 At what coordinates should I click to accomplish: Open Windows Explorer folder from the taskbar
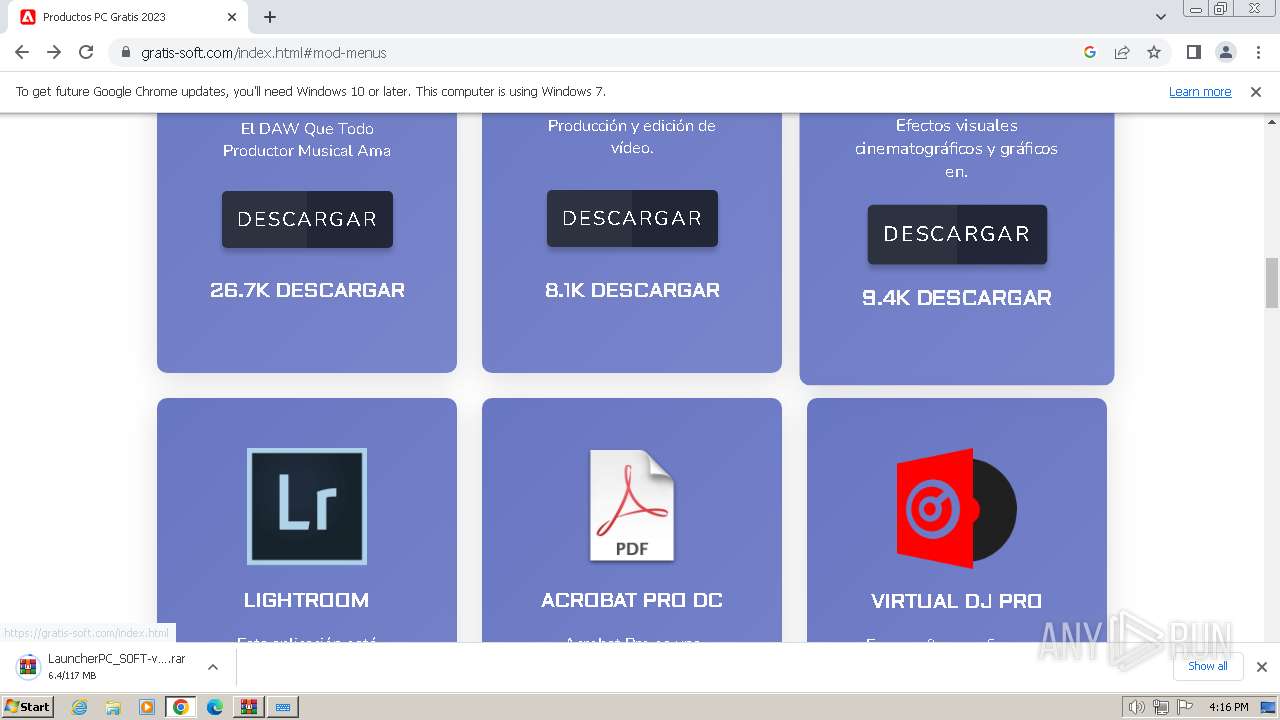(113, 707)
